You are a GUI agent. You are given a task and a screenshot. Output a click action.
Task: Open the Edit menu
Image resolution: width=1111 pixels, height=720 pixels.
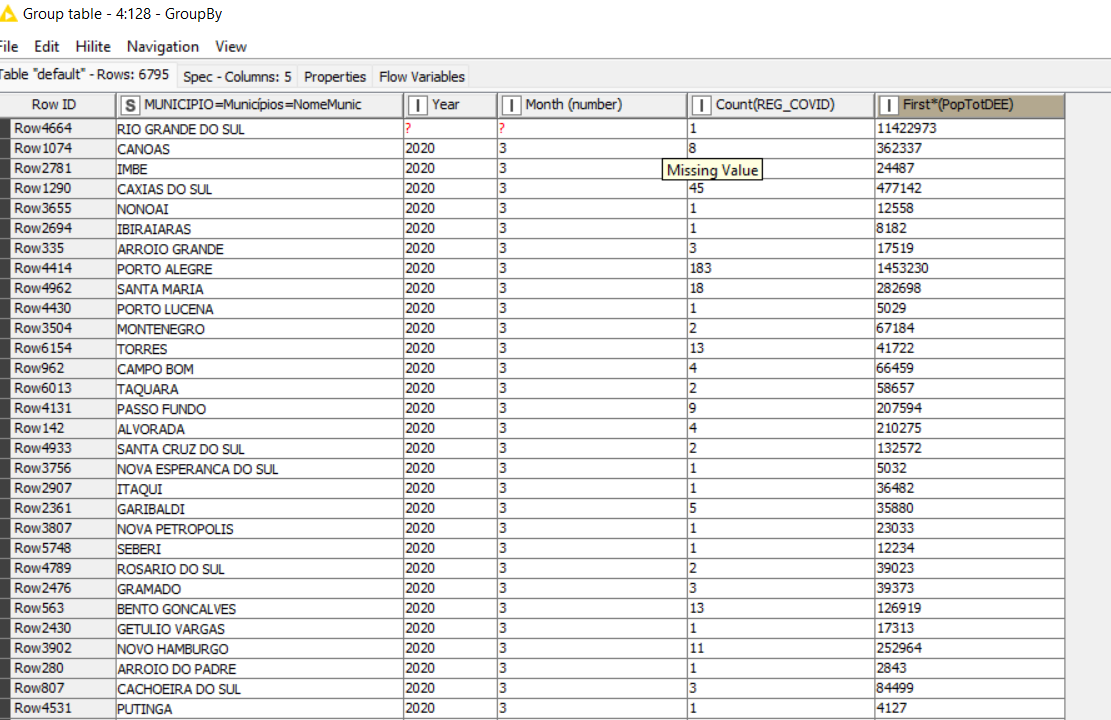tap(47, 47)
